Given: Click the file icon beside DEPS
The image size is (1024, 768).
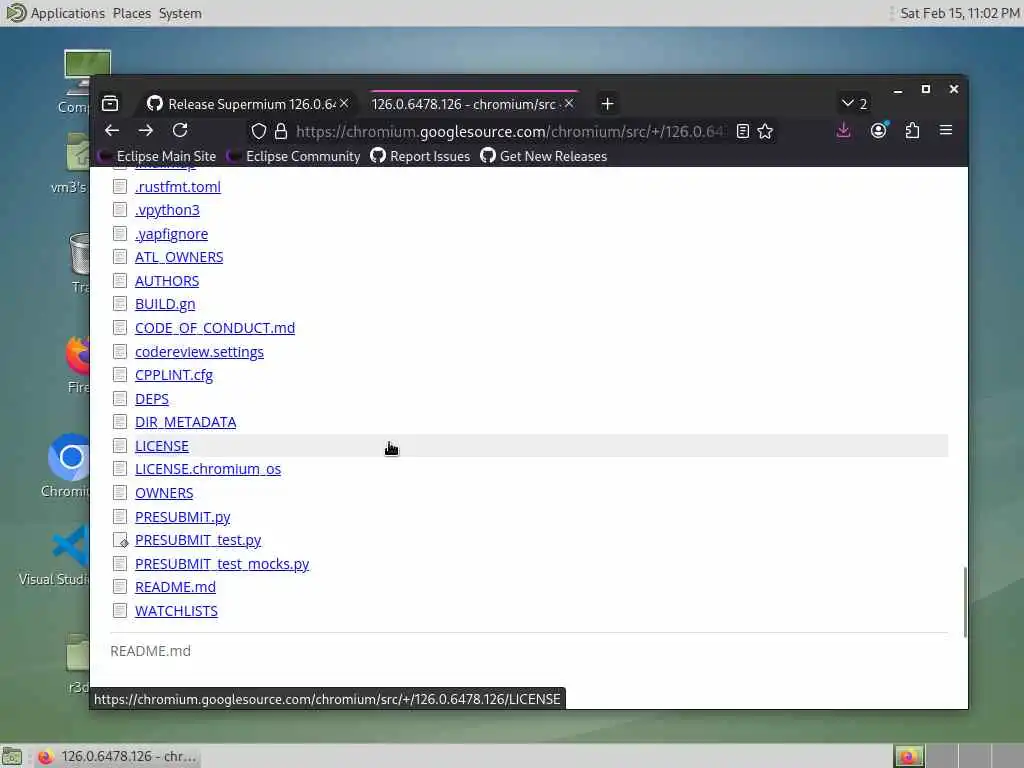Looking at the screenshot, I should (120, 398).
